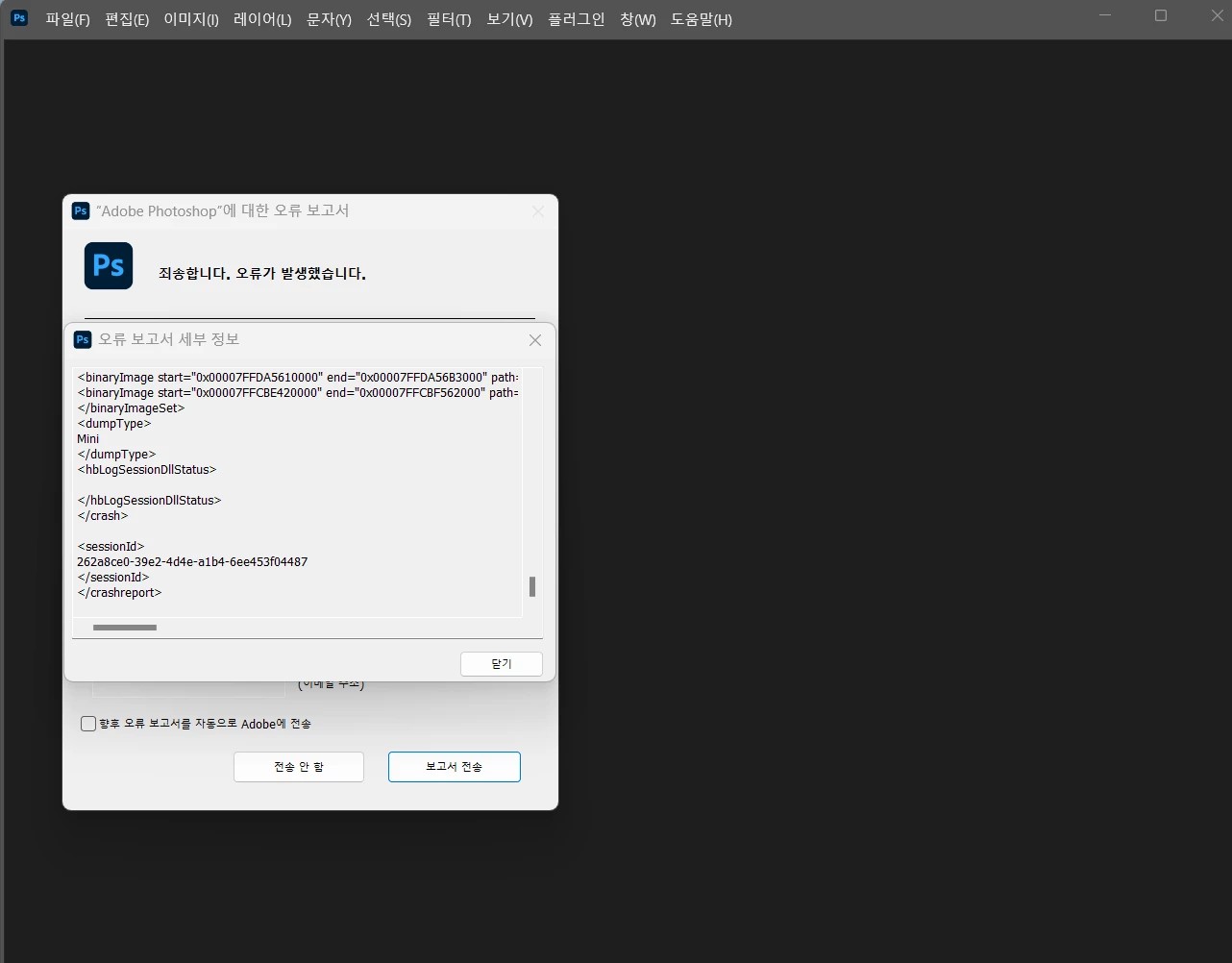
Task: Open the 필터(T) menu
Action: 449,19
